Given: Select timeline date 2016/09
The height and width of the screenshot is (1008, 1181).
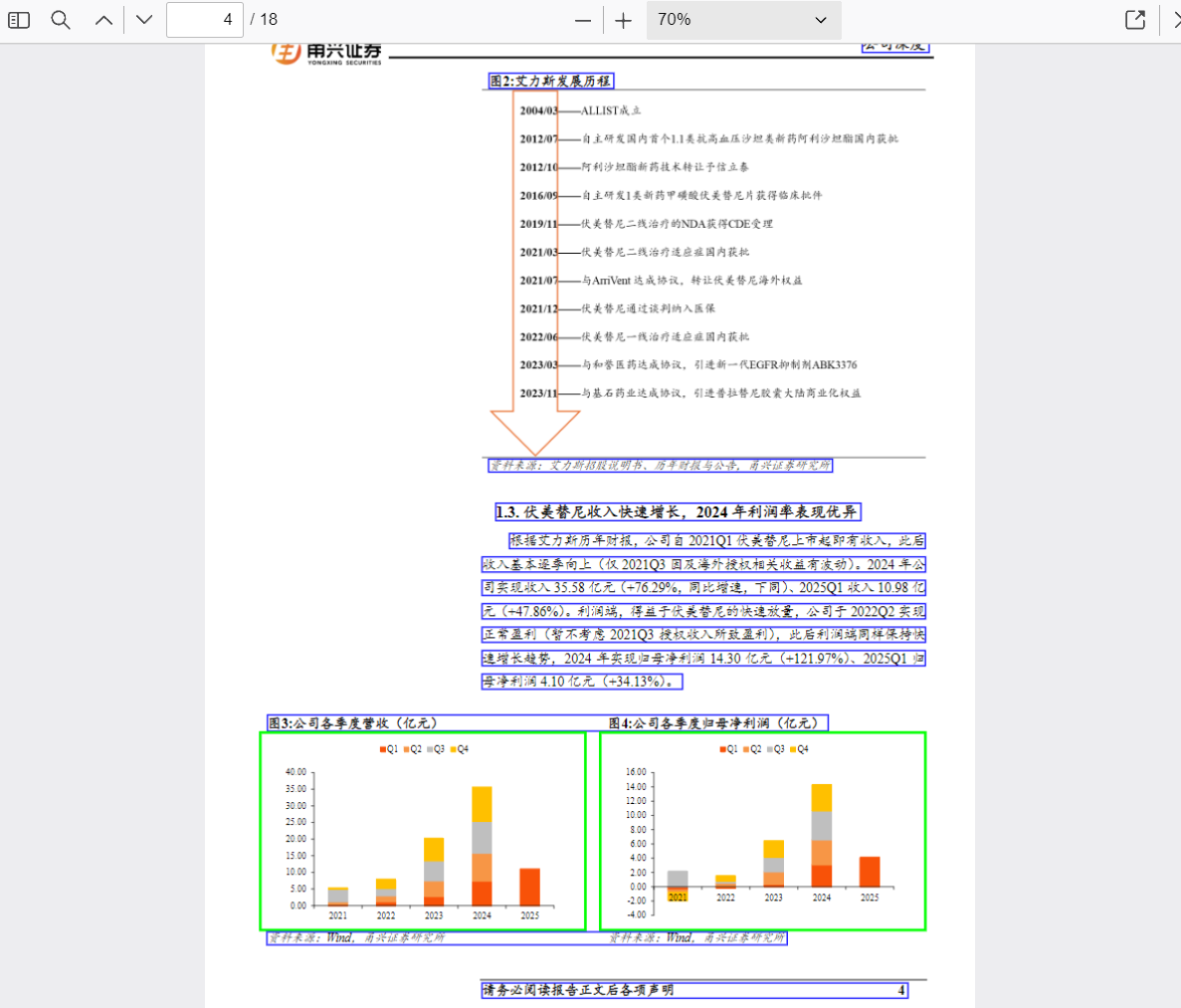Looking at the screenshot, I should pyautogui.click(x=538, y=195).
